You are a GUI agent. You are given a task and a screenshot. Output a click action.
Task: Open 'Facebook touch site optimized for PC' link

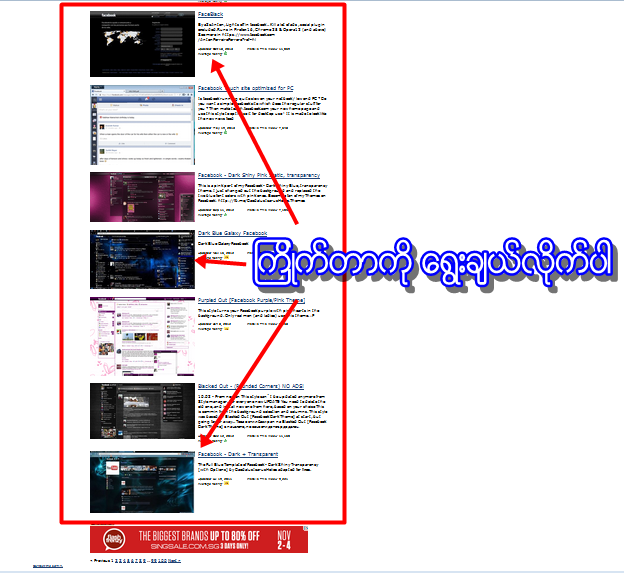click(246, 88)
